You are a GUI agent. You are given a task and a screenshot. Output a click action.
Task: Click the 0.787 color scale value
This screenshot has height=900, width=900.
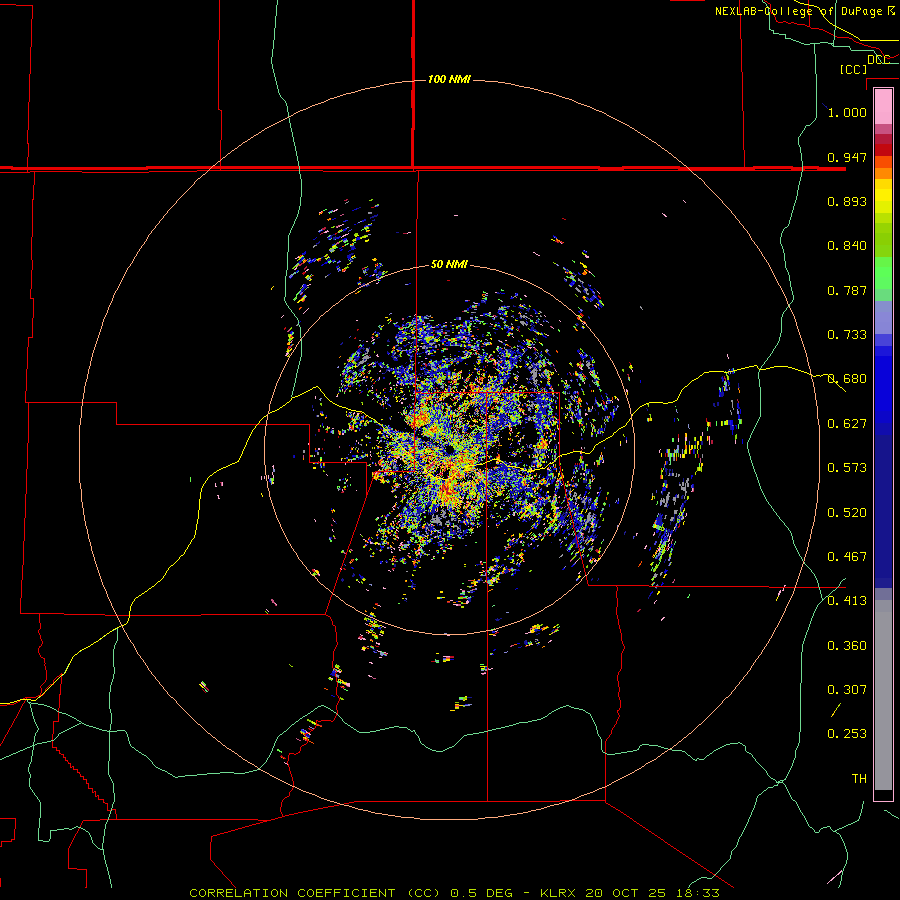[x=847, y=290]
